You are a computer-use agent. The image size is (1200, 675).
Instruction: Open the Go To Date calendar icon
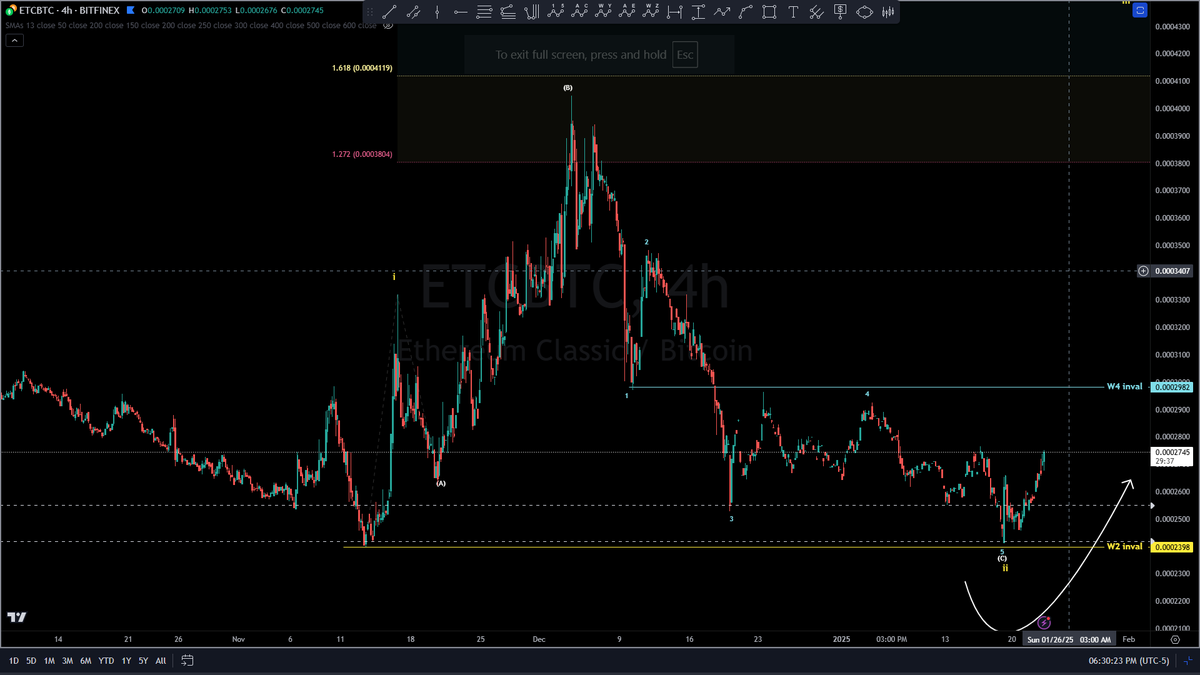(x=187, y=661)
